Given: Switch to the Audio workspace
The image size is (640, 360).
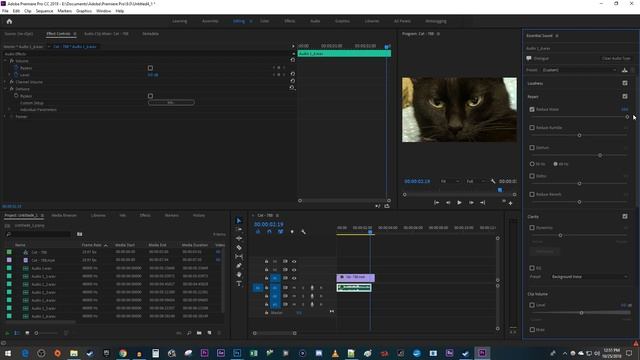Looking at the screenshot, I should 315,21.
